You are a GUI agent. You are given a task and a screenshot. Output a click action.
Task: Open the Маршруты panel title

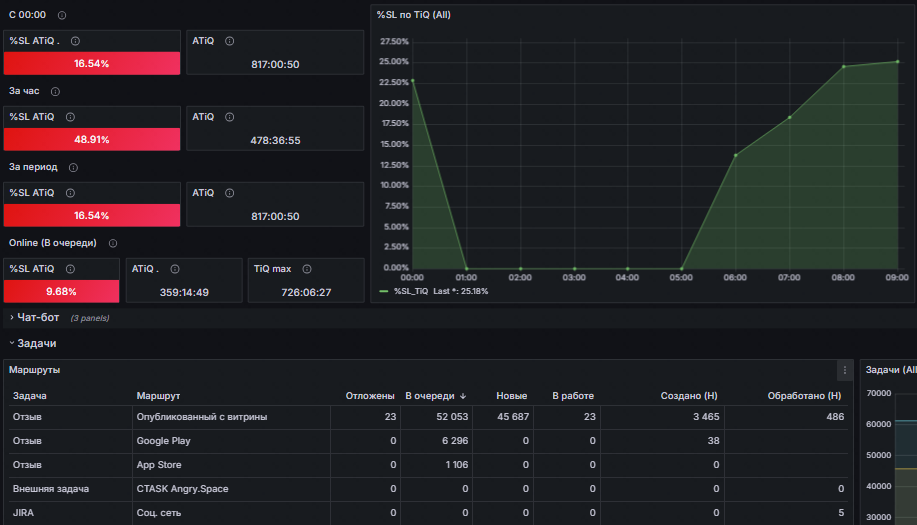pos(35,370)
